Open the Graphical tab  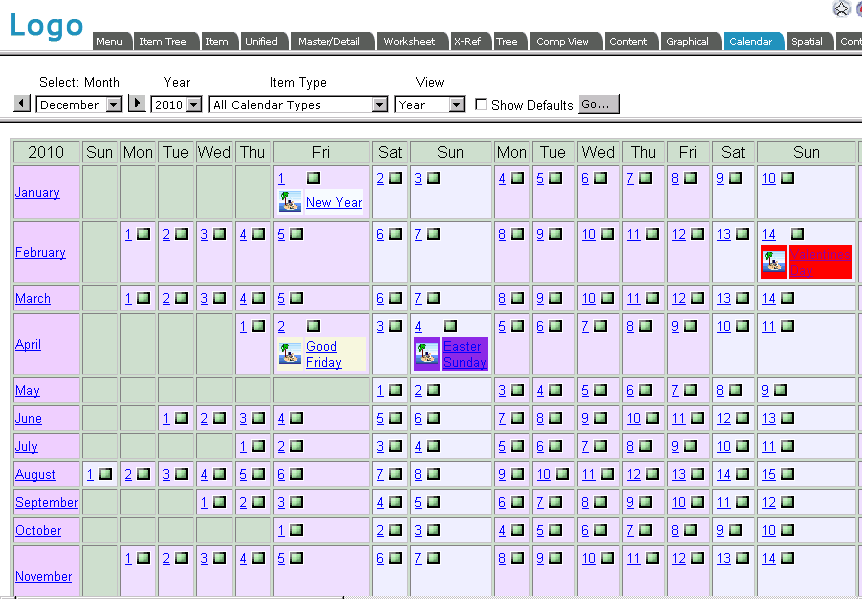pyautogui.click(x=687, y=42)
